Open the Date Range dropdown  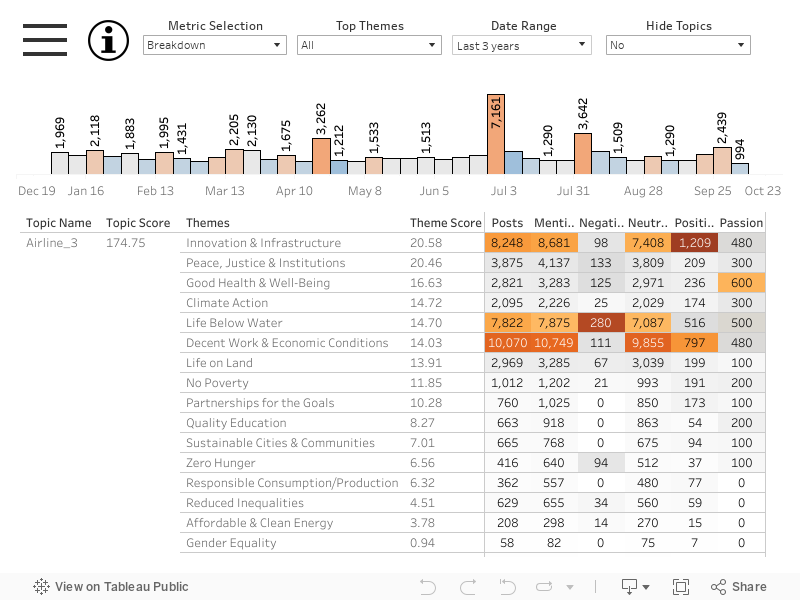522,45
